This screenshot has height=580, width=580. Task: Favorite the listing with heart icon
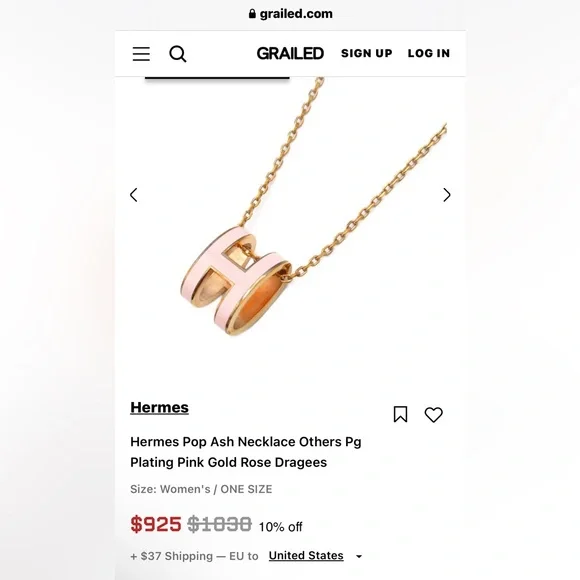tap(433, 414)
